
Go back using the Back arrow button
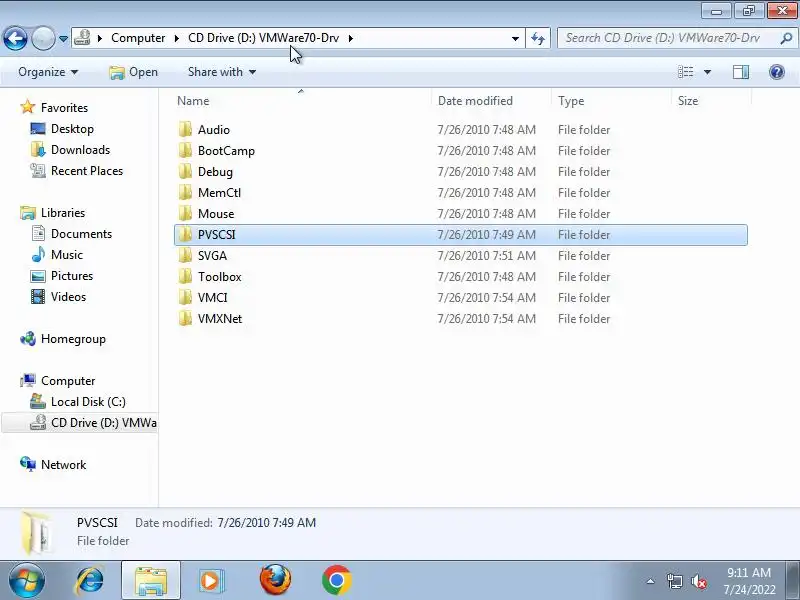[x=15, y=38]
